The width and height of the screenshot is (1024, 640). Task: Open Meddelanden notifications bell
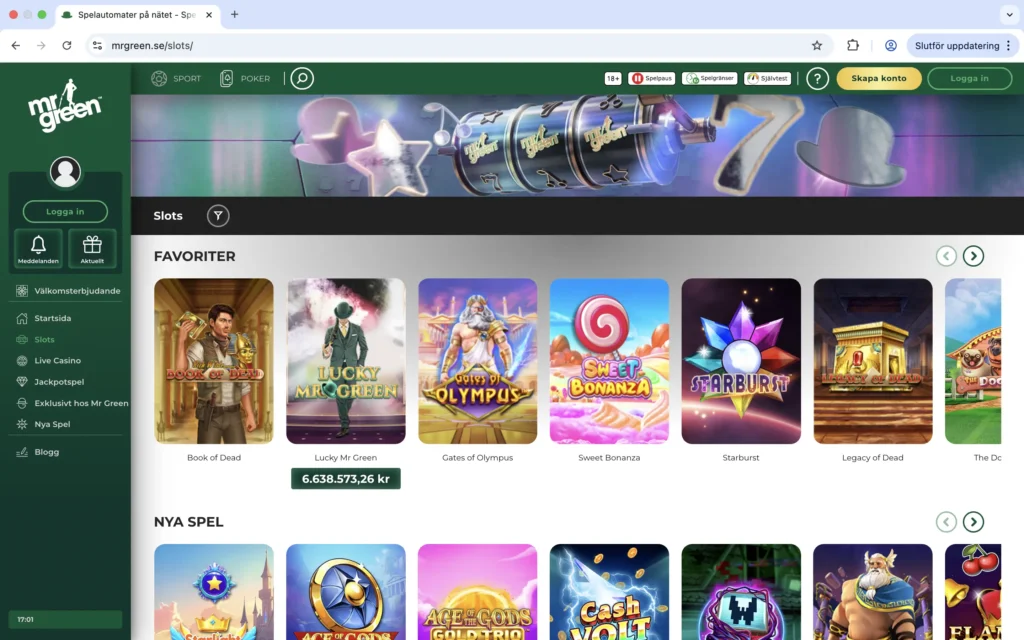point(38,248)
